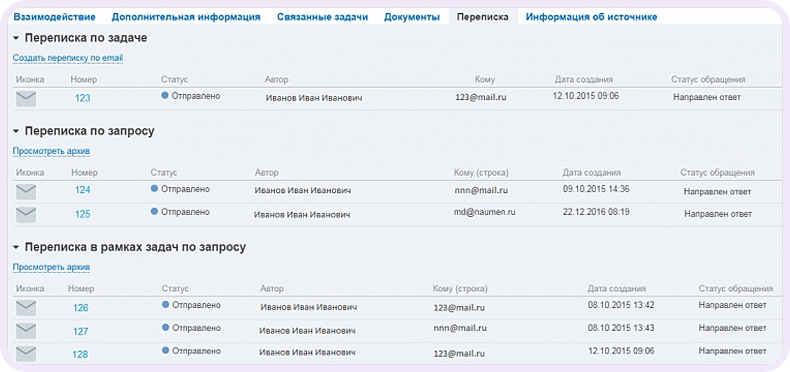The width and height of the screenshot is (790, 372).
Task: Click 'Просмотреть архив' under Переписка по запросу
Action: pyautogui.click(x=51, y=151)
